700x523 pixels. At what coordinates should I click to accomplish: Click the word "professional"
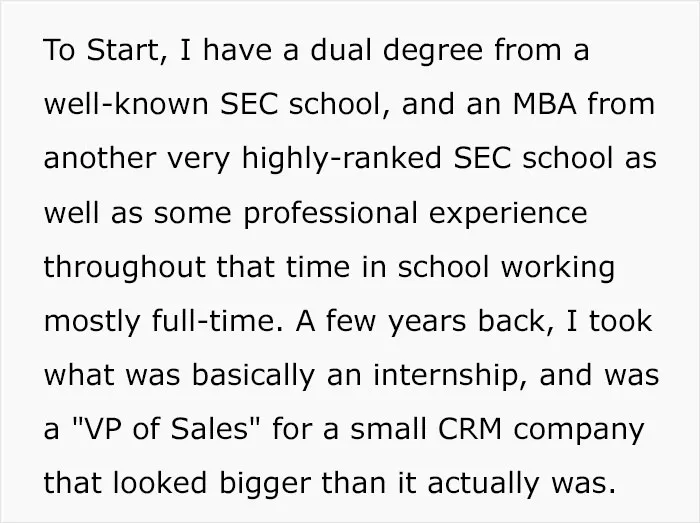point(330,212)
